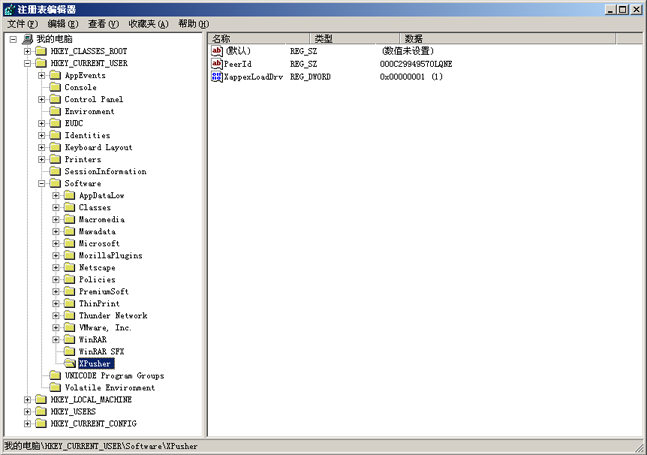Click the registry editor title bar icon
Image resolution: width=647 pixels, height=455 pixels.
click(x=10, y=9)
